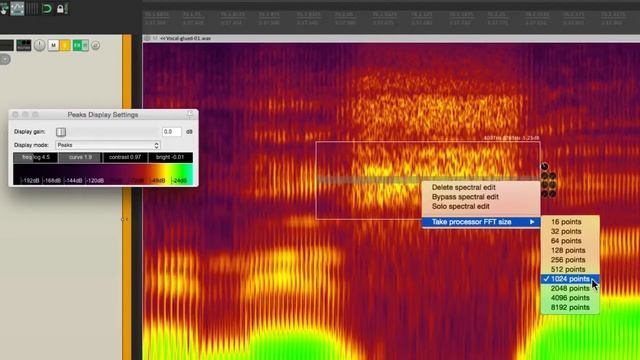Open the track's green FX button
Viewport: 640px width, 360px height.
[77, 45]
